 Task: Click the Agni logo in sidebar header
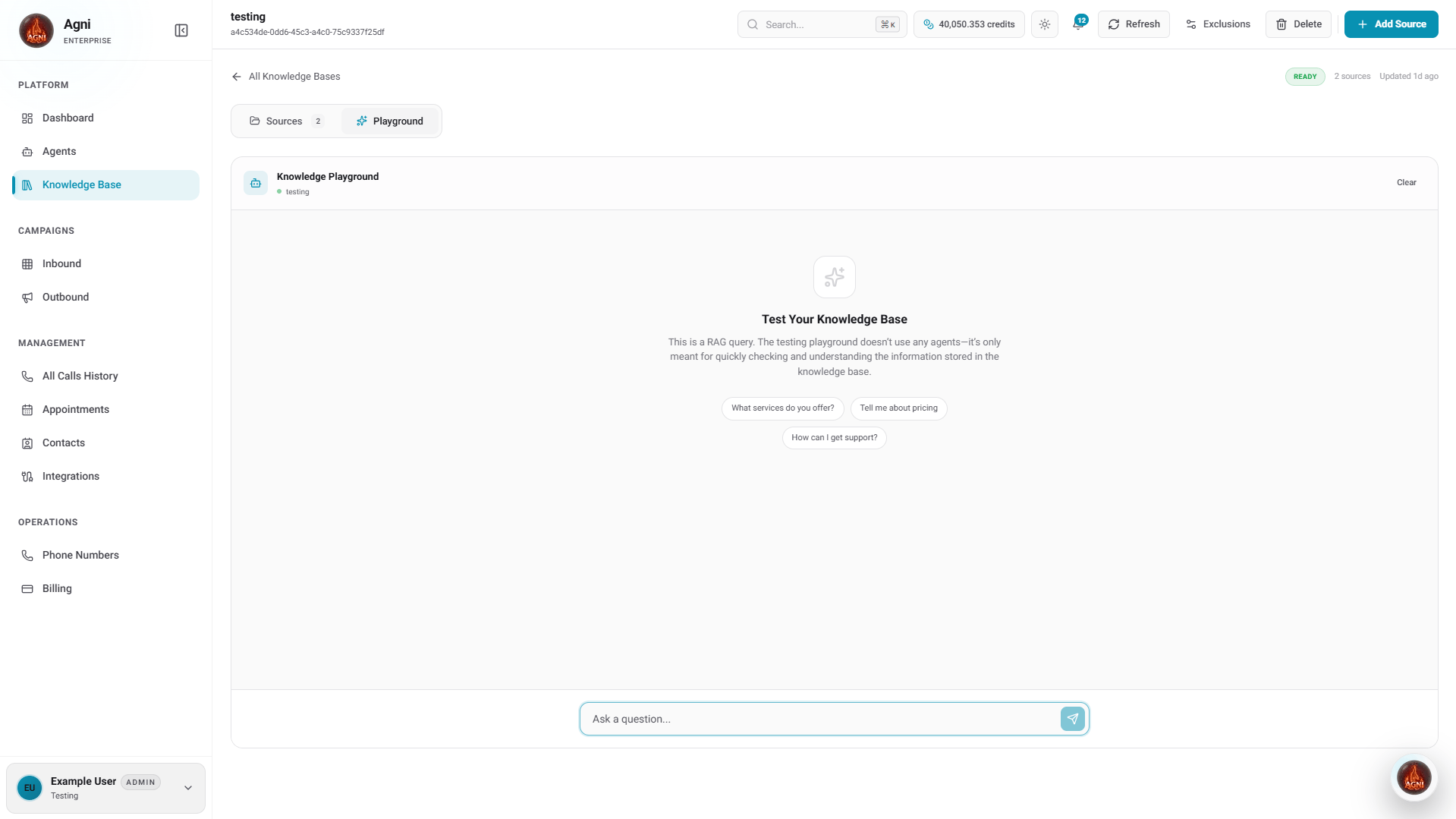(36, 30)
